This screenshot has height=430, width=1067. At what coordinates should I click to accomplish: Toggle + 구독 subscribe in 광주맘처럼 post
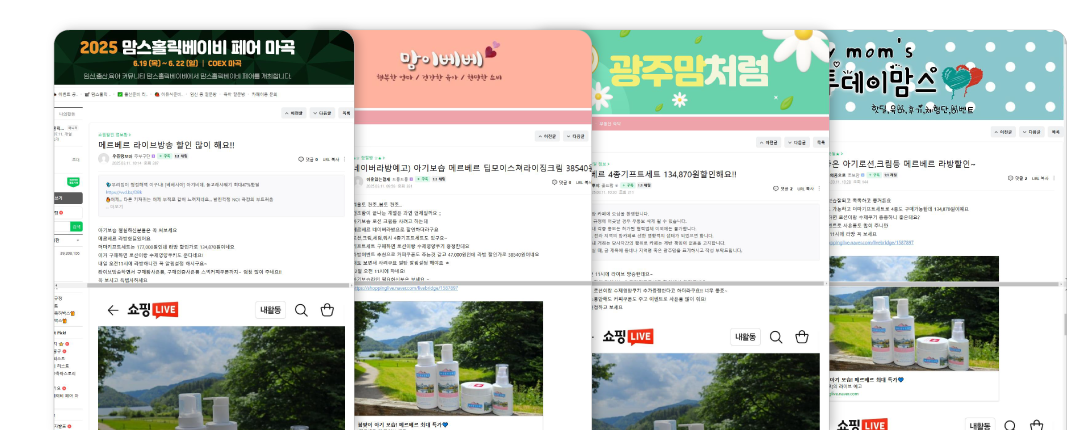pyautogui.click(x=629, y=185)
